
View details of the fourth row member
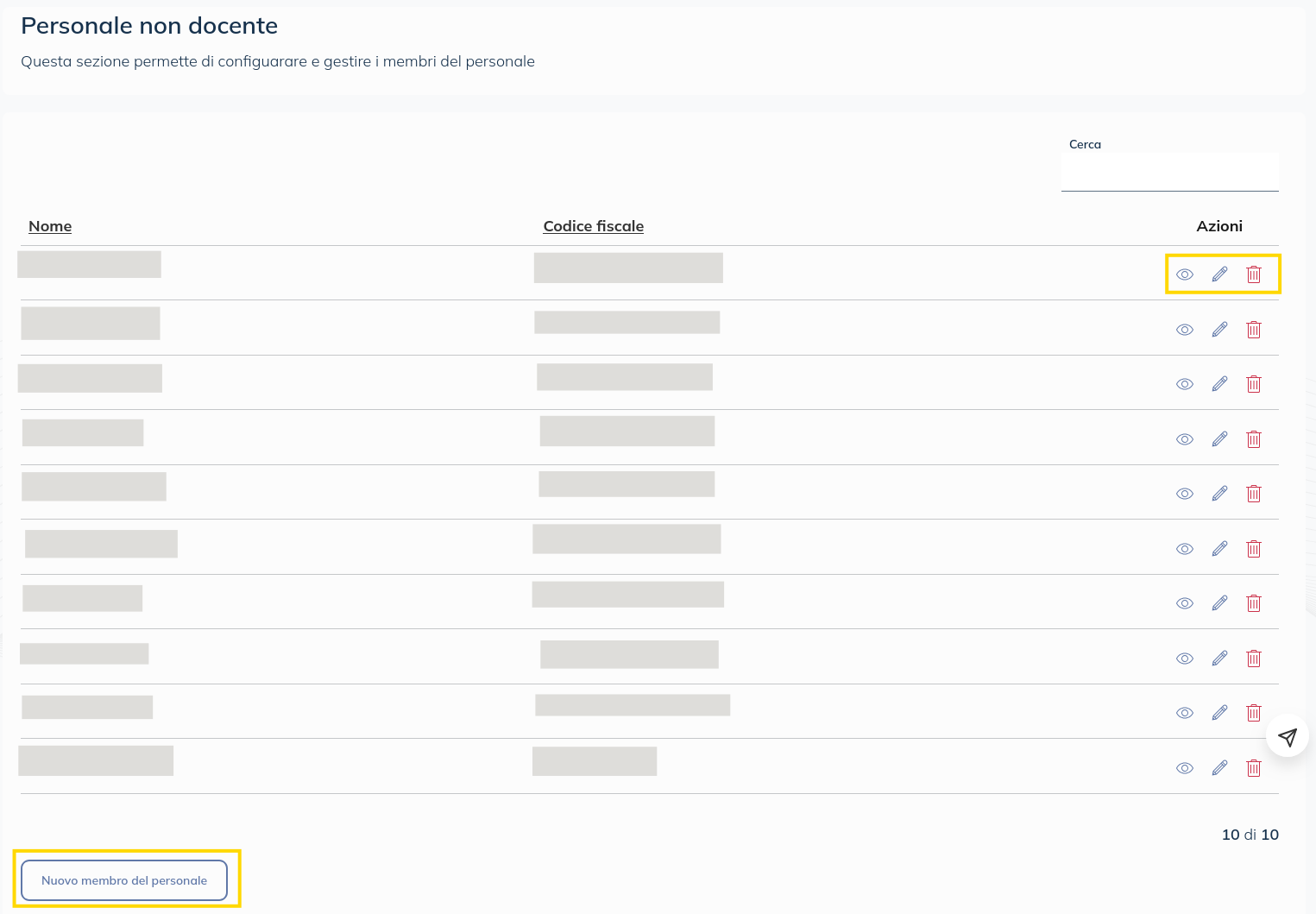click(1185, 439)
